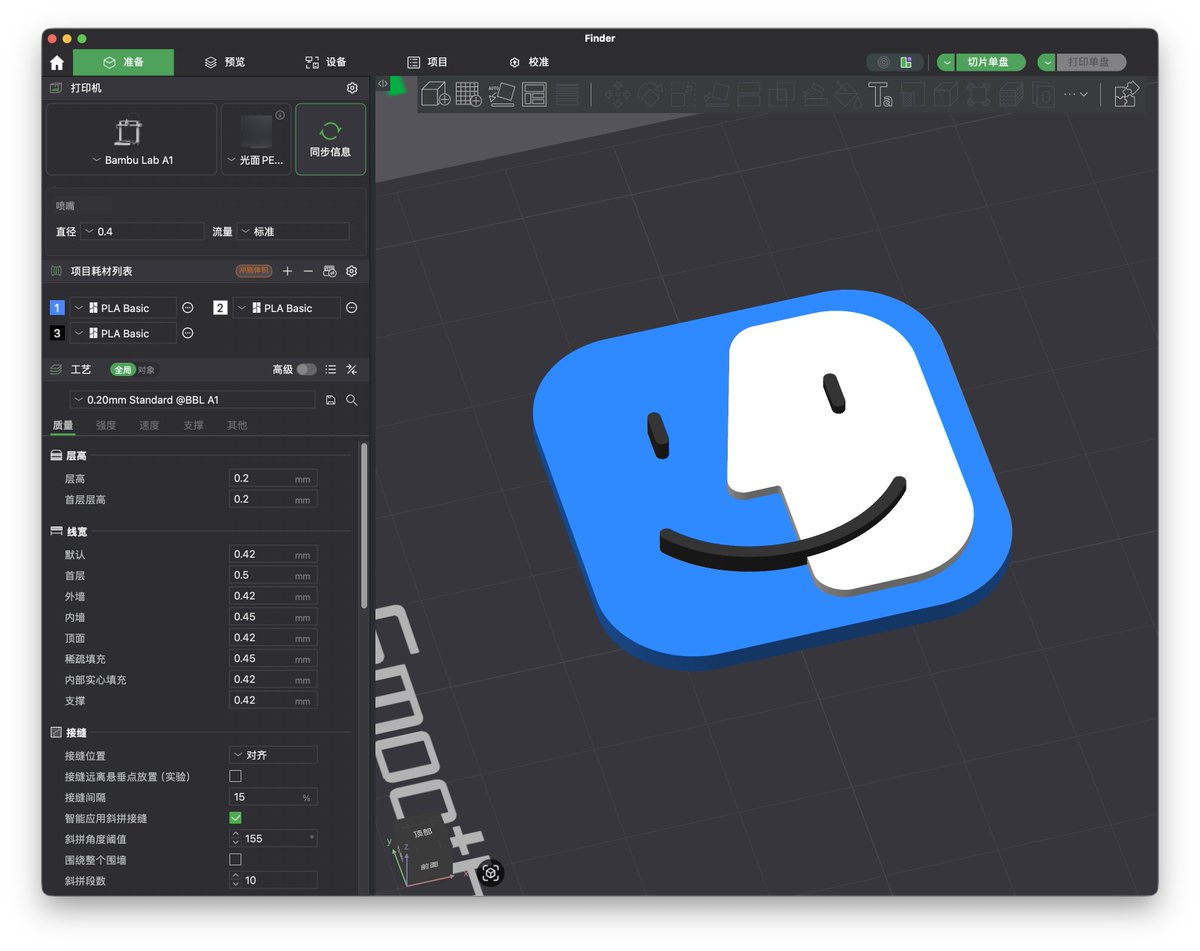The height and width of the screenshot is (951, 1200).
Task: Switch to the 设备 (Device) tab
Action: 326,62
